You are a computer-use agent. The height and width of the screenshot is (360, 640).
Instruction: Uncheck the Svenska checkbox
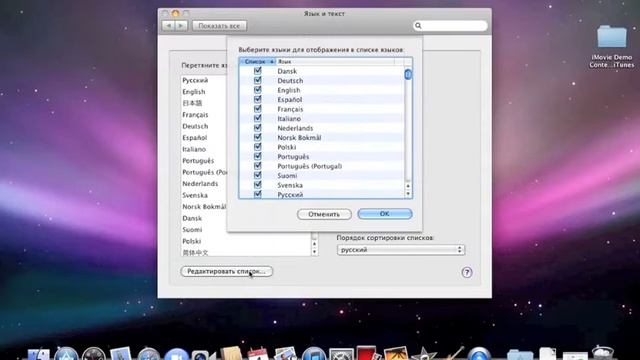[258, 185]
